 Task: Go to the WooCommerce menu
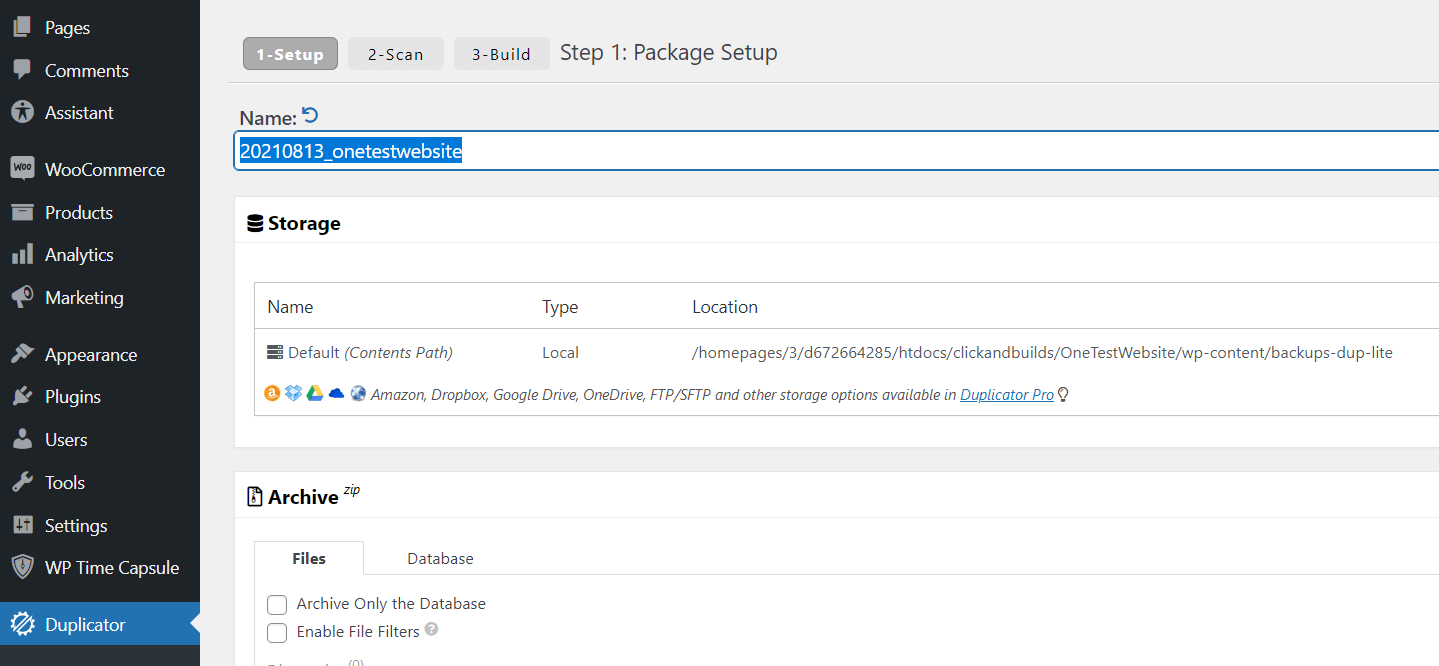[104, 170]
